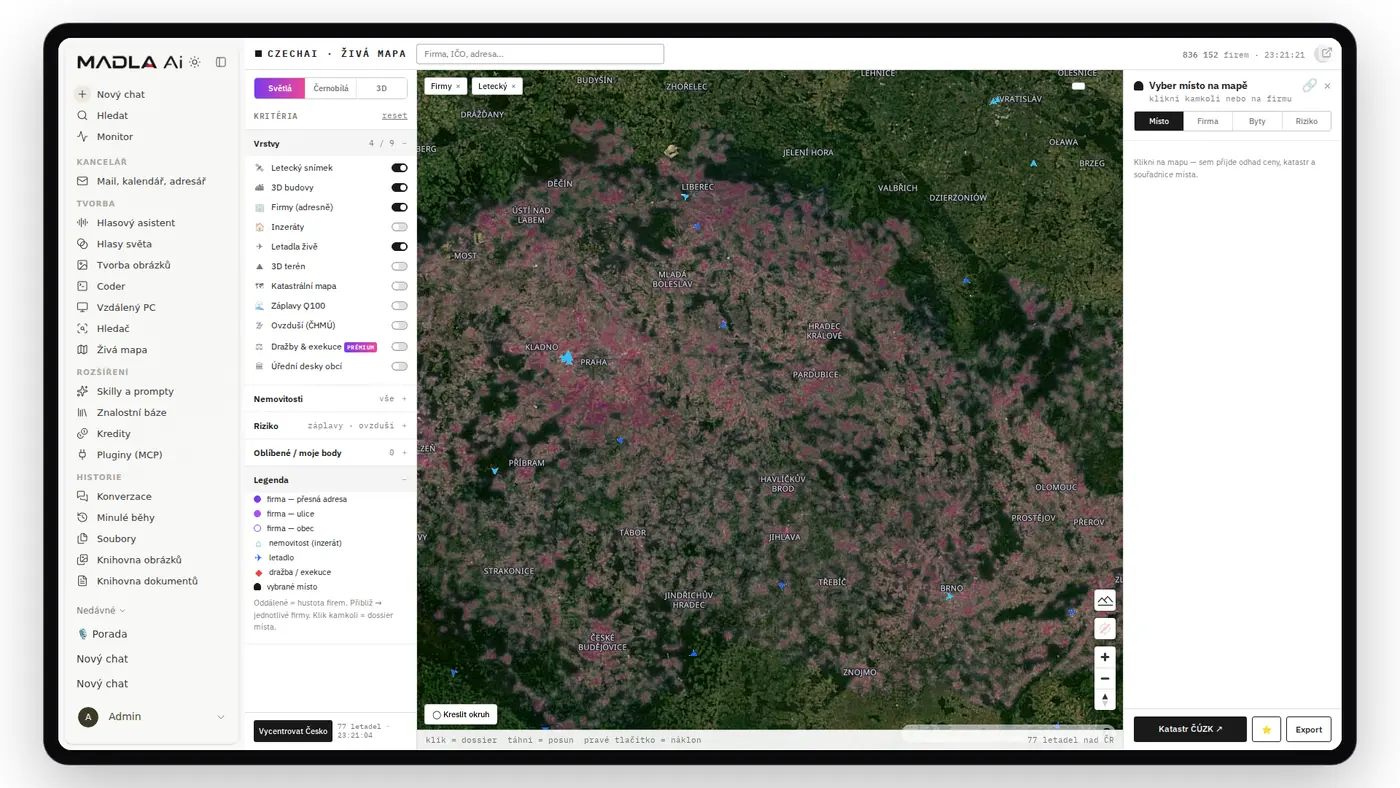The height and width of the screenshot is (788, 1400).
Task: Turn on the Záplavy Q100 layer
Action: [399, 305]
